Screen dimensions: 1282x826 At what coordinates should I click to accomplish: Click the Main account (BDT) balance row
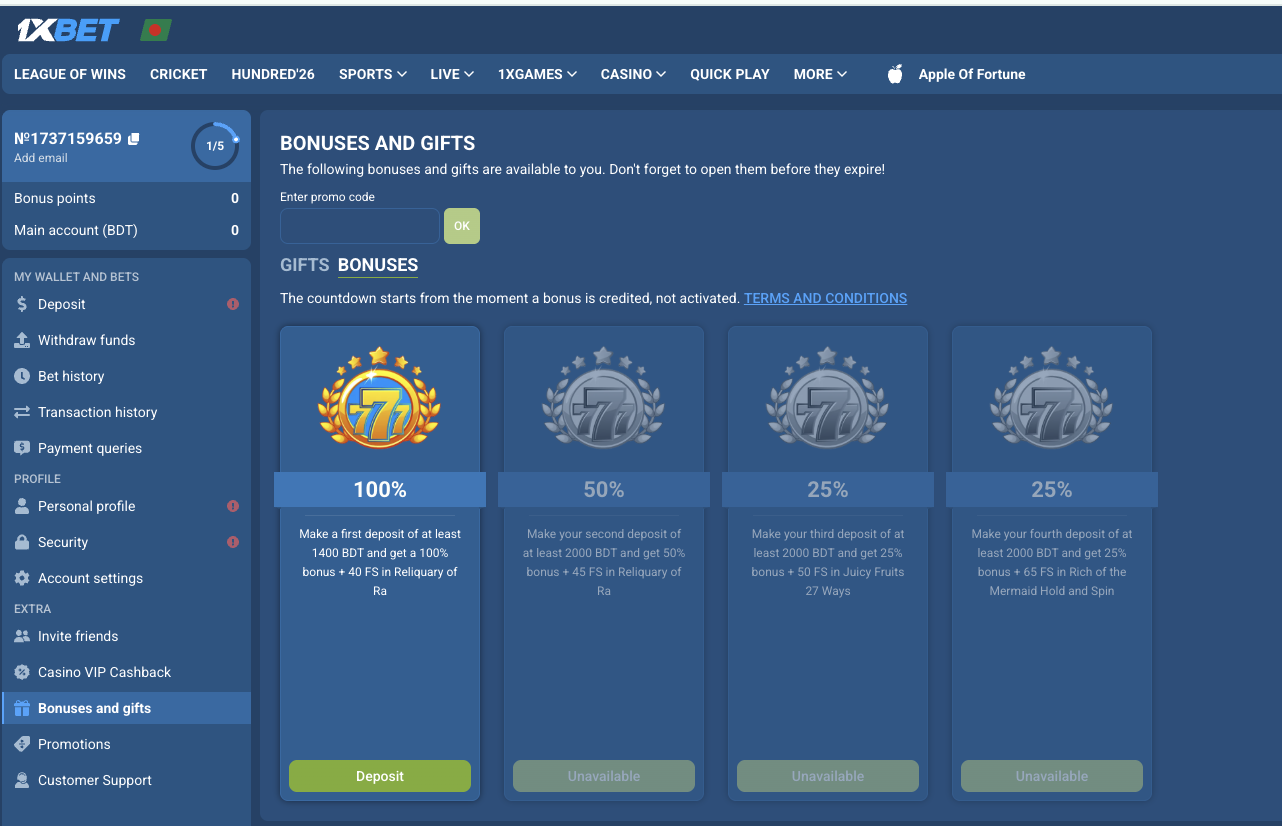(126, 230)
